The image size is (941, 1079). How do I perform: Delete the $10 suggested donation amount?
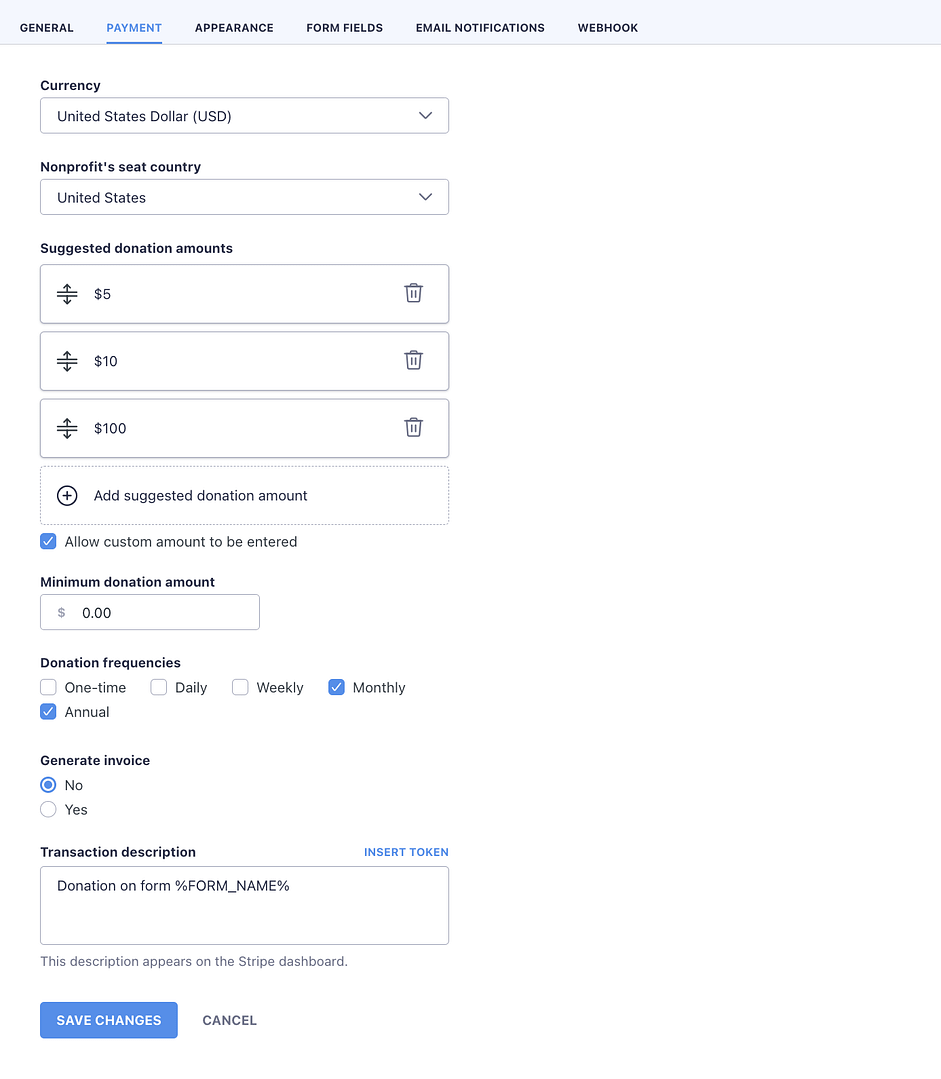point(413,360)
